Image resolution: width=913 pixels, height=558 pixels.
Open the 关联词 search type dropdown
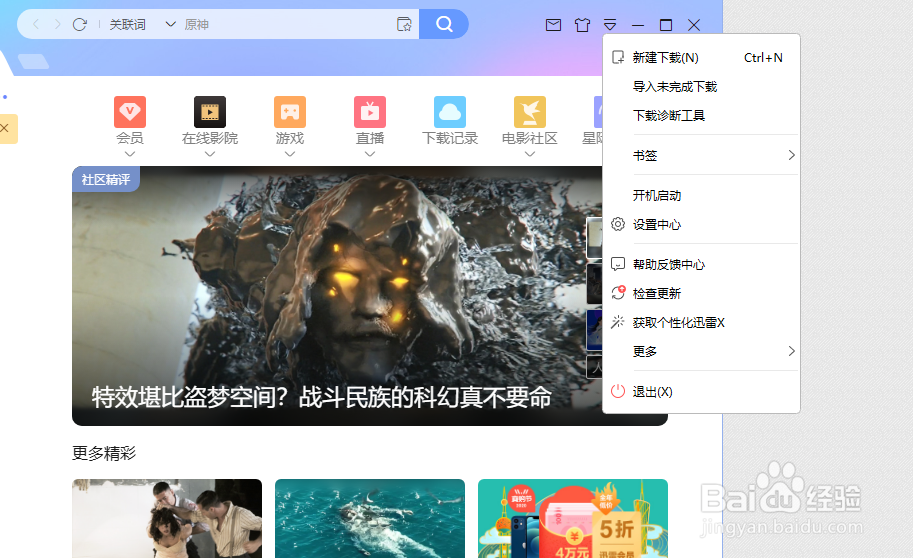[x=142, y=24]
